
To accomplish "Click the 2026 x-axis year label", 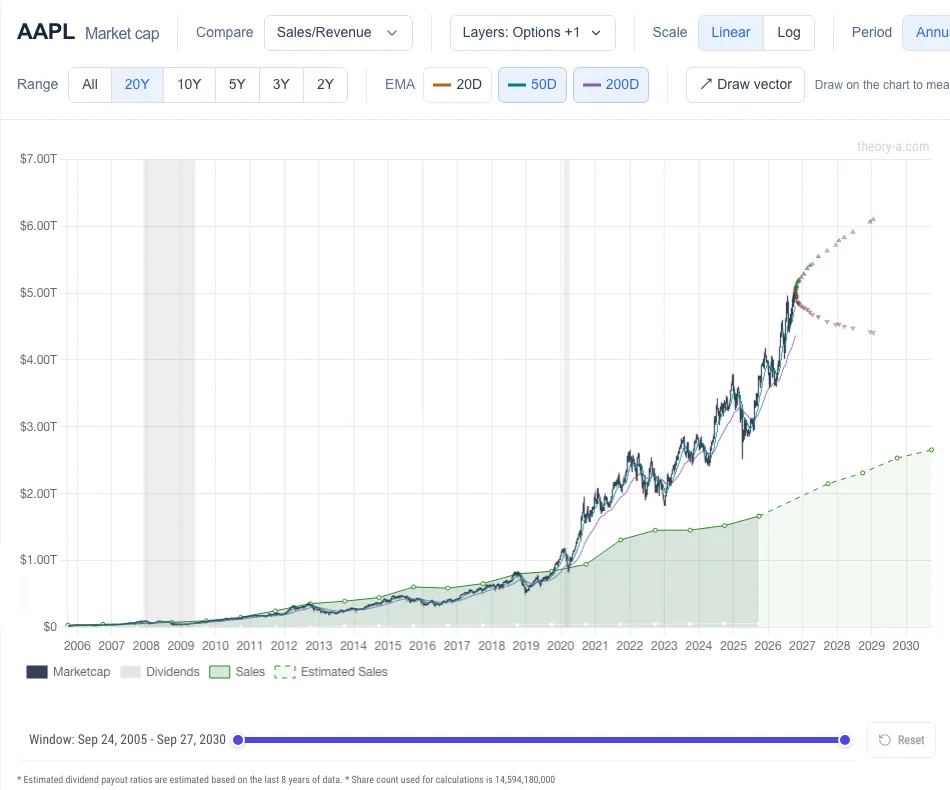I will tap(768, 646).
